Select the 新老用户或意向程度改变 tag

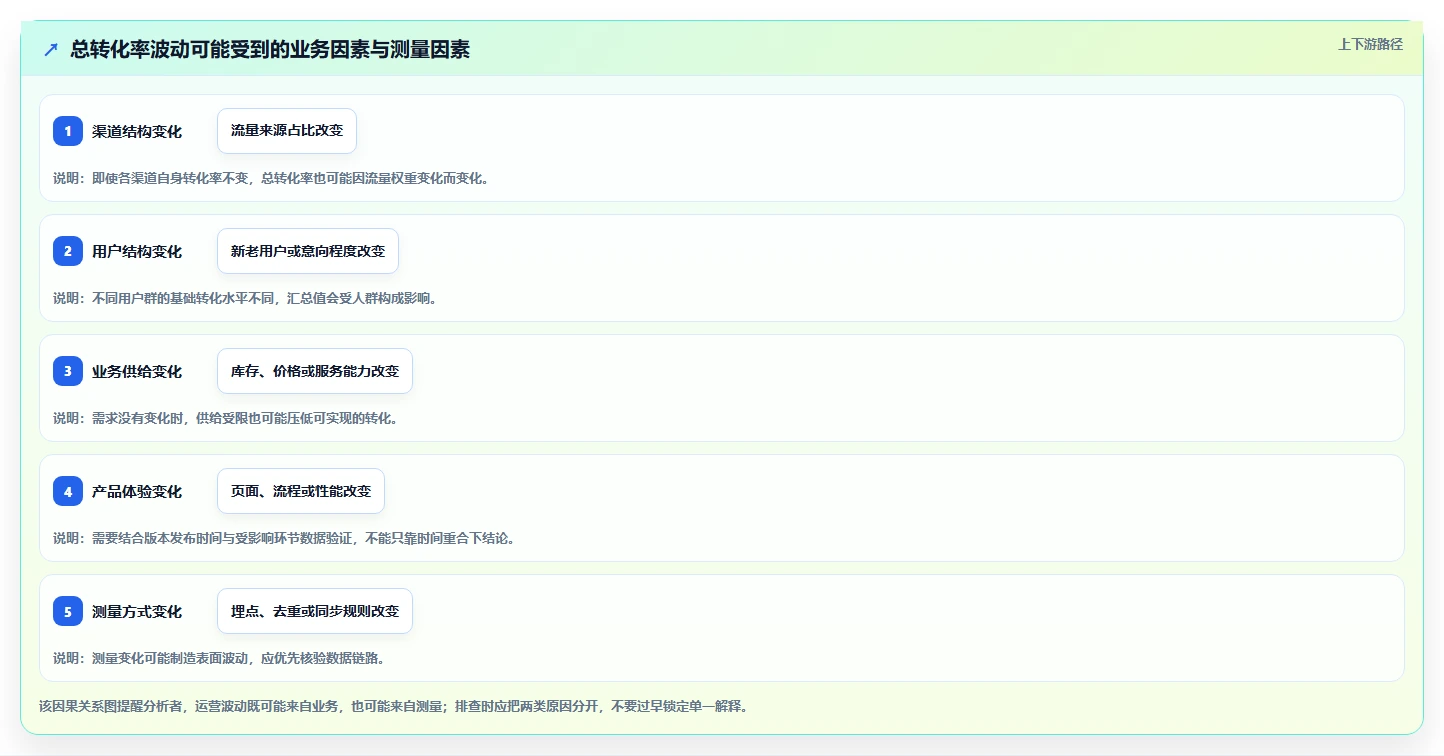pos(308,251)
